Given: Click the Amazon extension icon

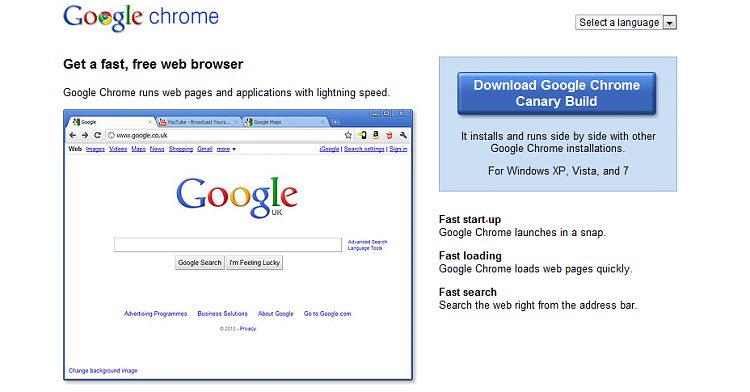Looking at the screenshot, I should (x=376, y=135).
